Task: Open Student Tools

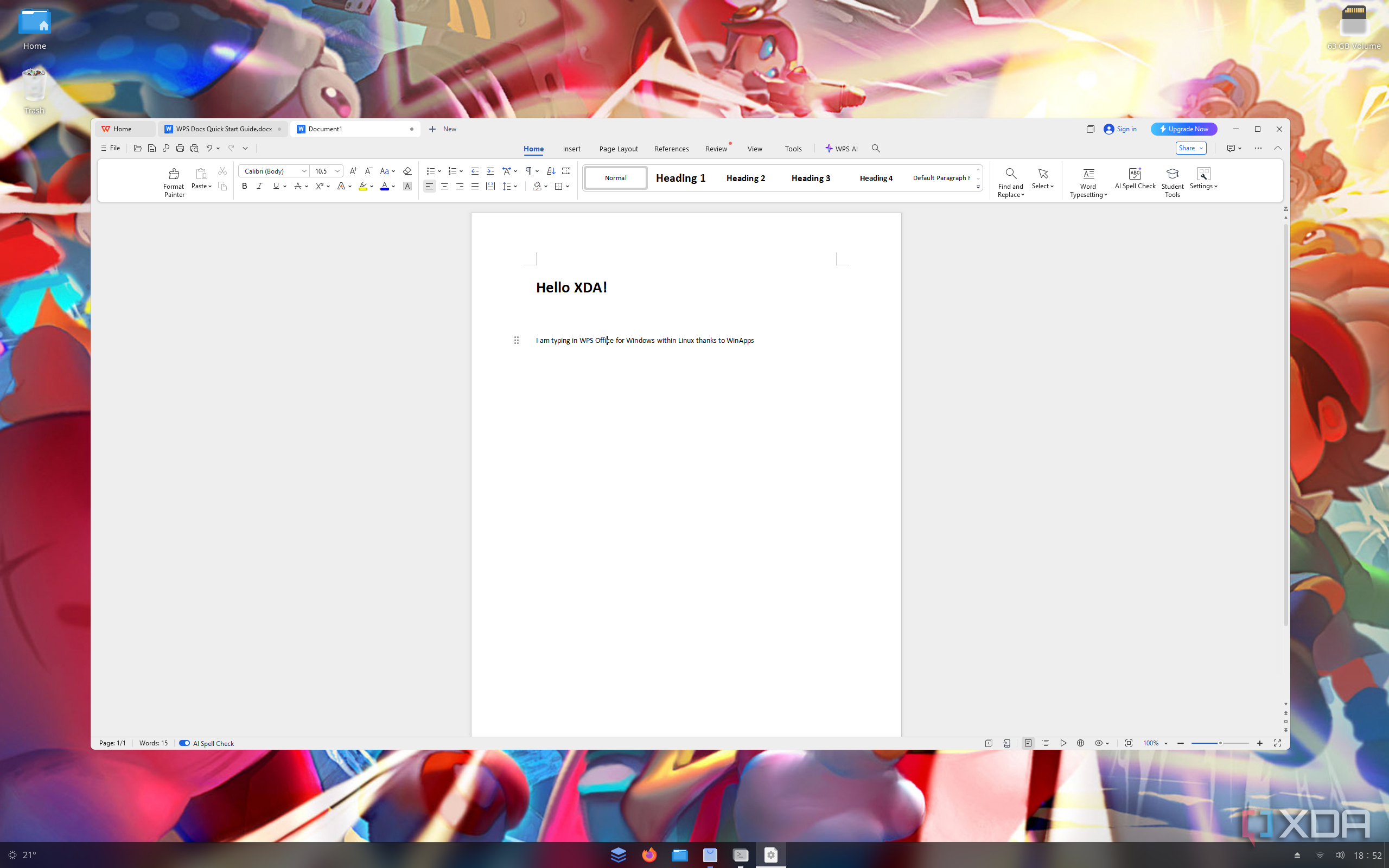Action: pos(1171,180)
